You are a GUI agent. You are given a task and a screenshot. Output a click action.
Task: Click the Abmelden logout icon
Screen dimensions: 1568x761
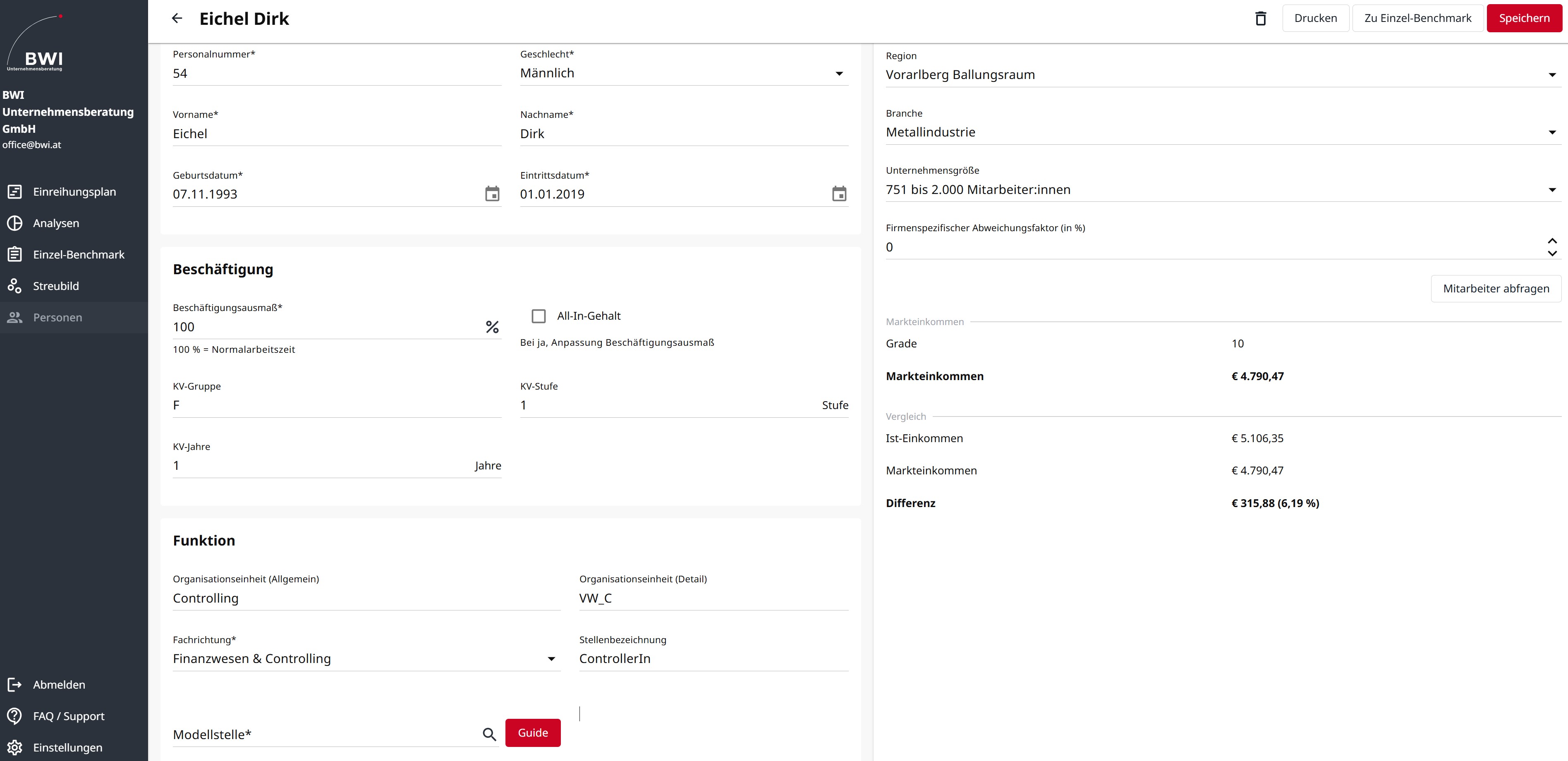(x=14, y=685)
